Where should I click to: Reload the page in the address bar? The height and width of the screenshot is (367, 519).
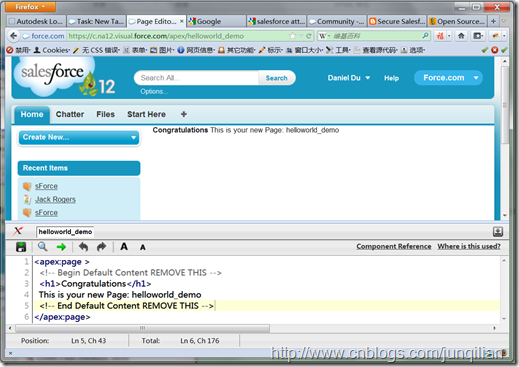coord(309,36)
